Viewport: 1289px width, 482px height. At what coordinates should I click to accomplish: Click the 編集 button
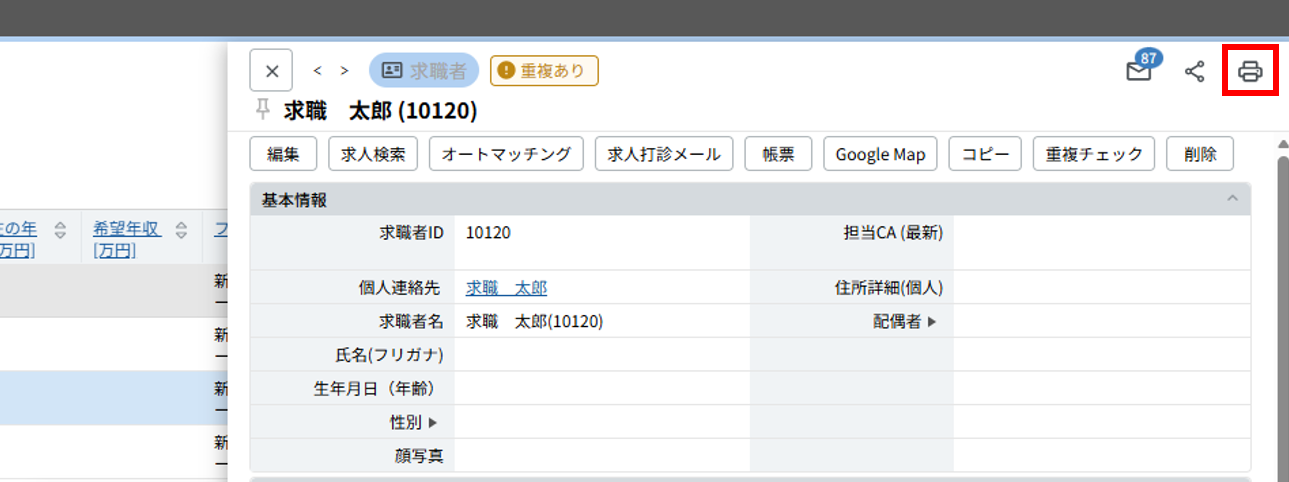pyautogui.click(x=283, y=154)
